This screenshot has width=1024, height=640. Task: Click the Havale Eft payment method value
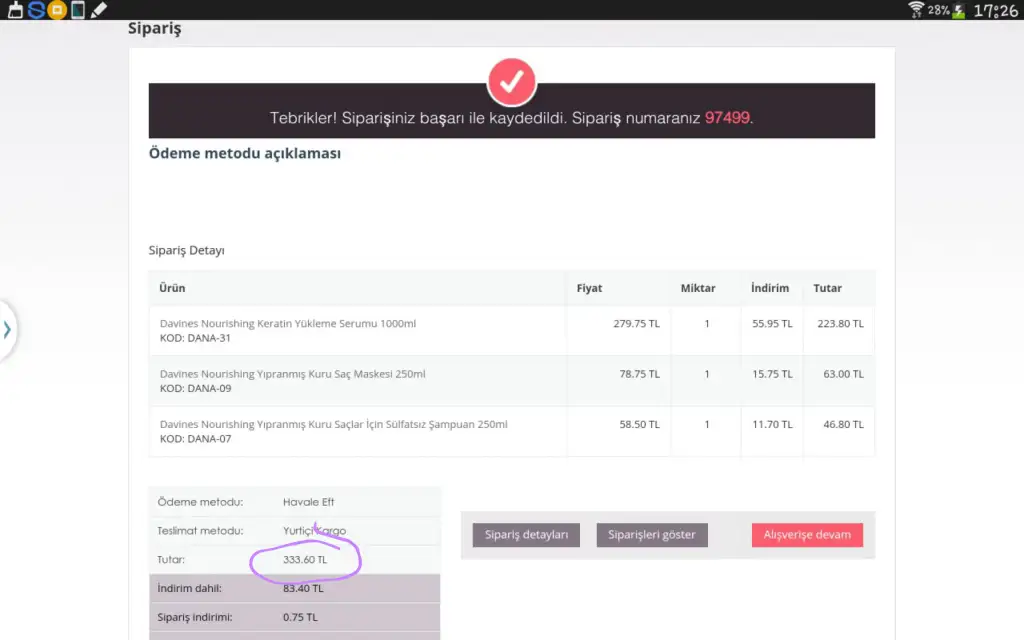pos(308,502)
